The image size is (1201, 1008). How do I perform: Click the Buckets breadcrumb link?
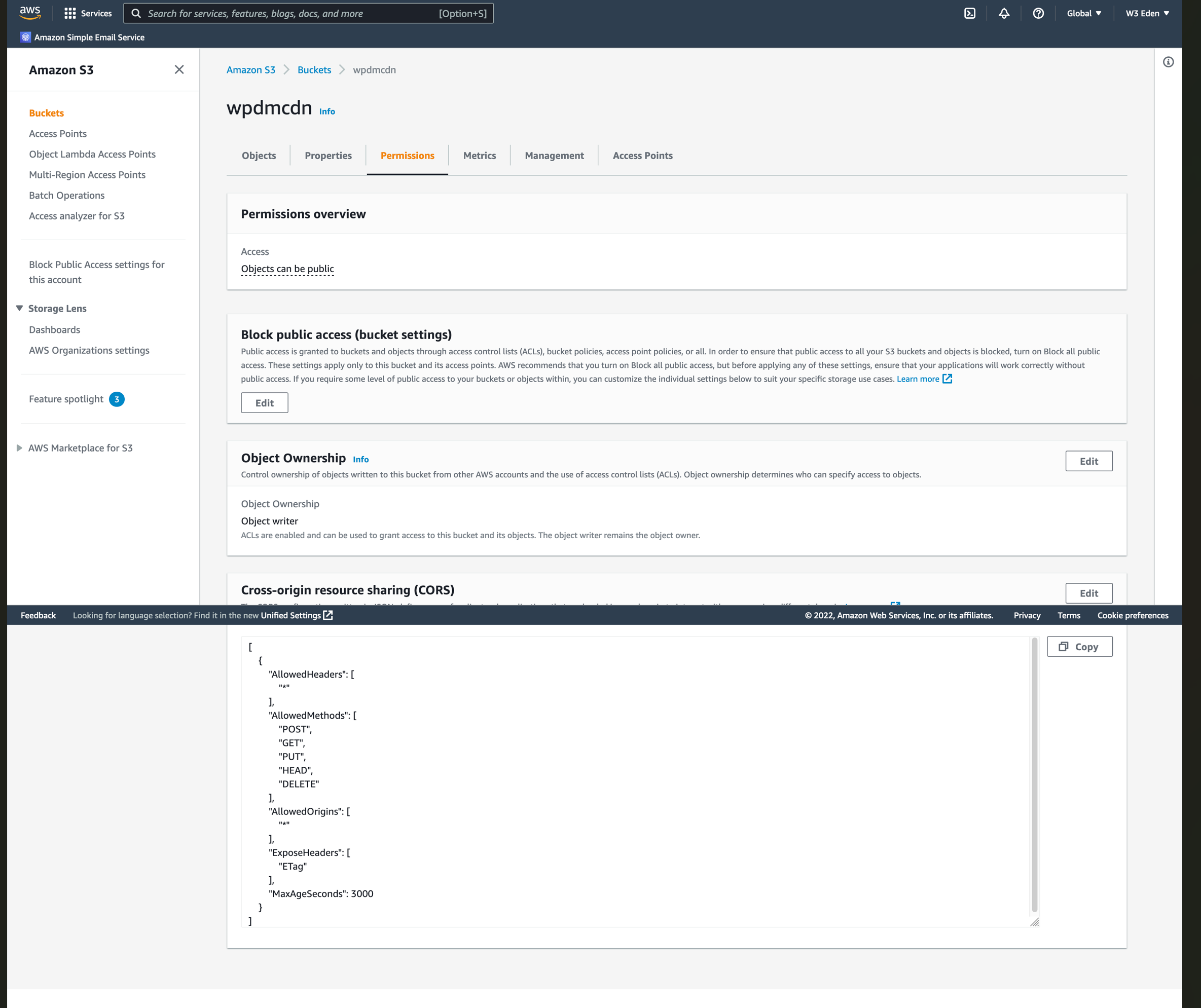tap(314, 70)
